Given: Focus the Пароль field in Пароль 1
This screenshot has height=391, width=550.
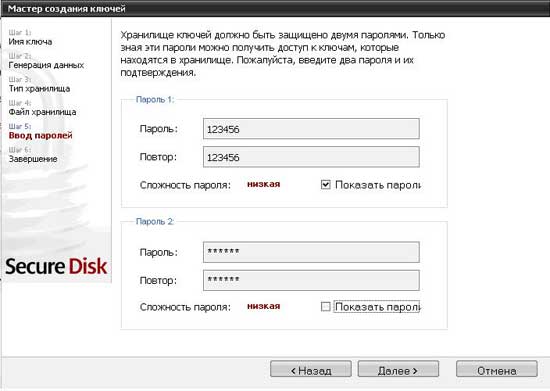Looking at the screenshot, I should coord(311,129).
